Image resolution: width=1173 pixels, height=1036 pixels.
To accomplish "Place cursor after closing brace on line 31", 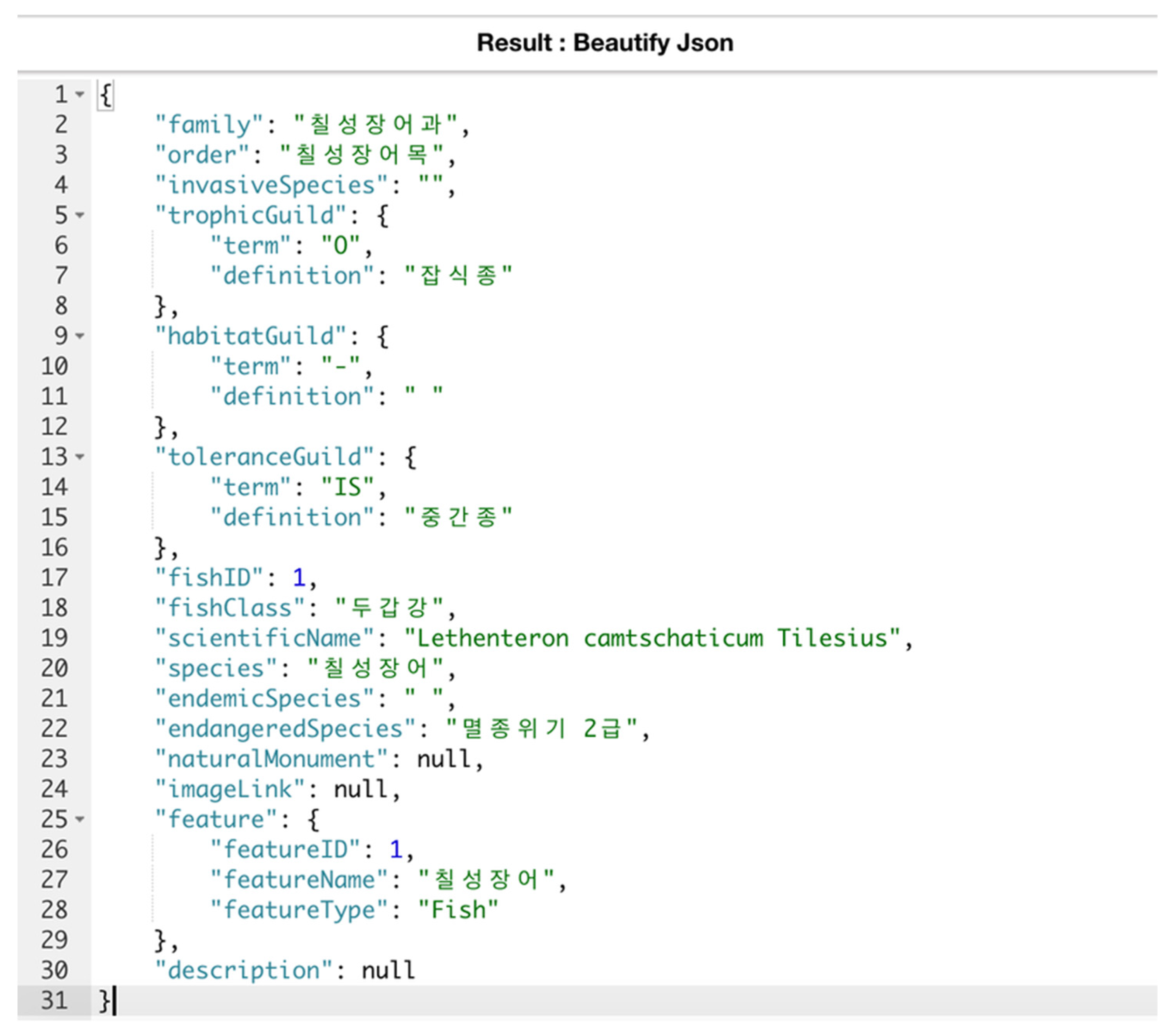I will point(115,1000).
